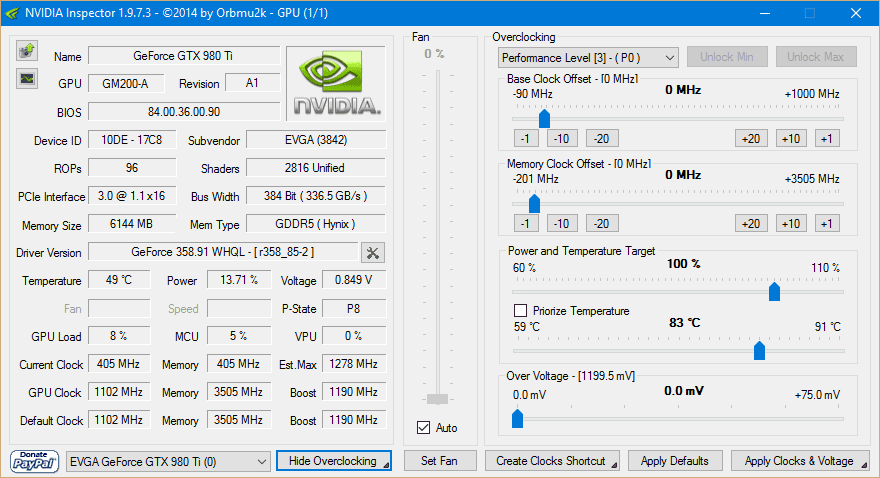Click the BIOS version field 84.00.36.00.90
Image resolution: width=880 pixels, height=478 pixels.
point(184,112)
